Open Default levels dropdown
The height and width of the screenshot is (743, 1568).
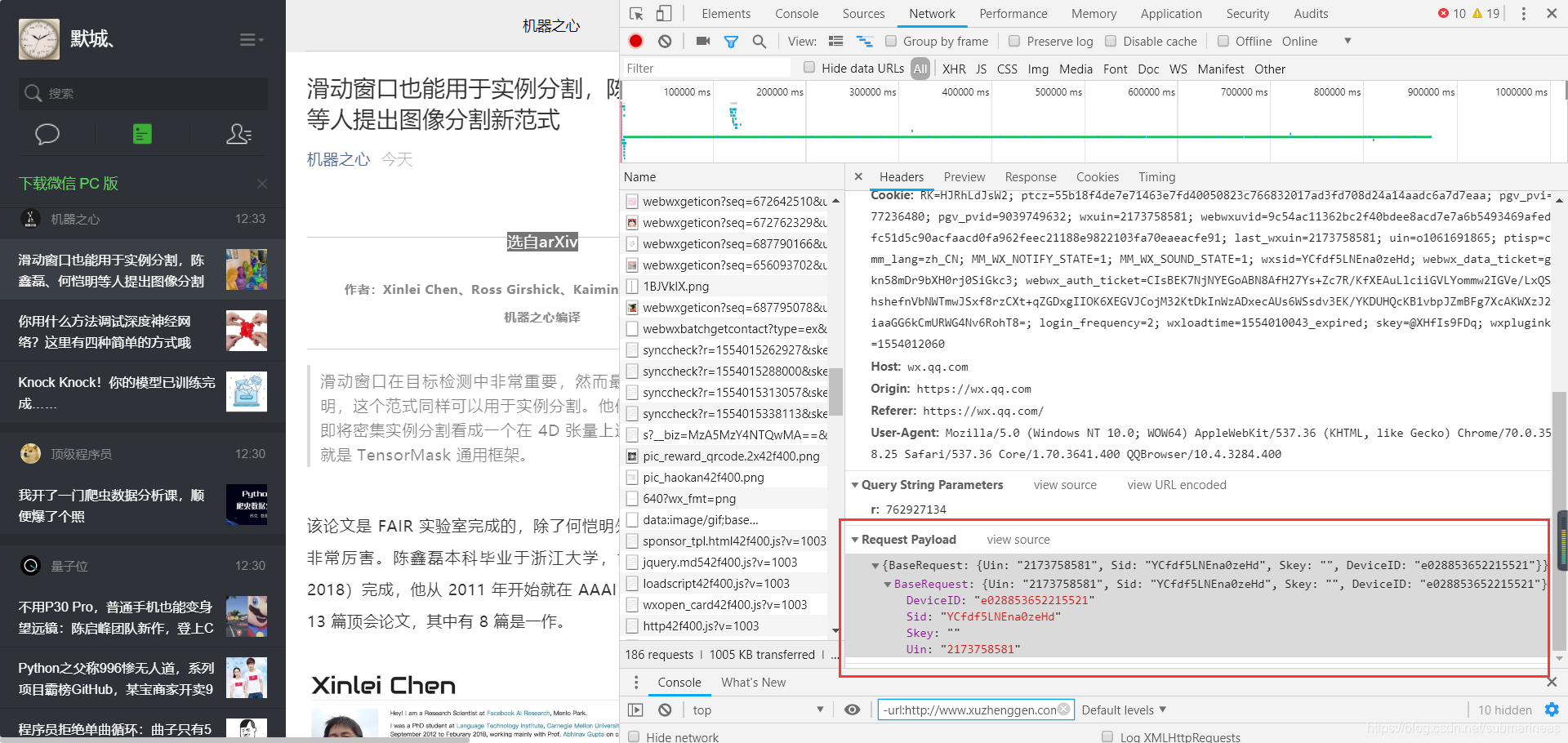click(x=1124, y=710)
